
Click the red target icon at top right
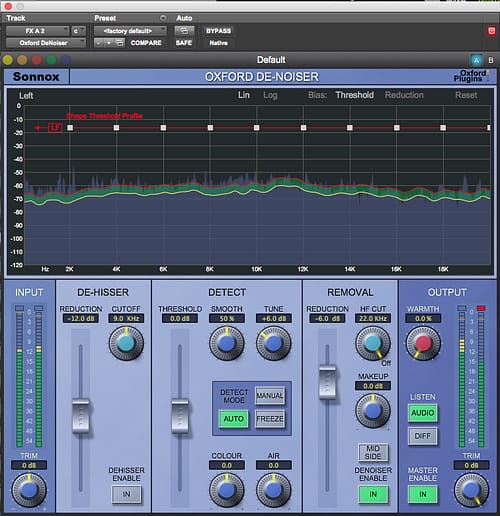click(491, 31)
